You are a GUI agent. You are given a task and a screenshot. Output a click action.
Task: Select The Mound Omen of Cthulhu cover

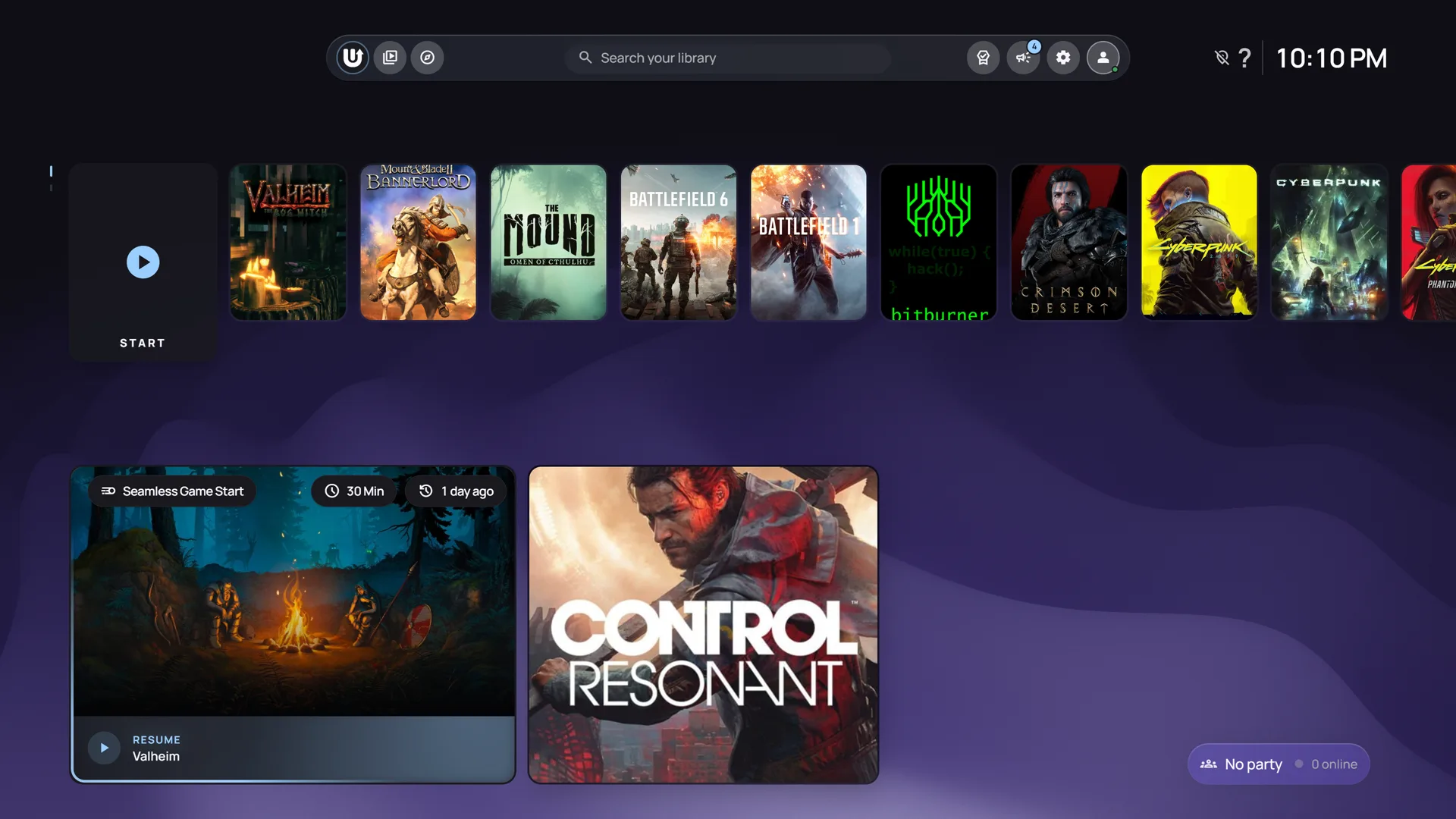tap(548, 243)
